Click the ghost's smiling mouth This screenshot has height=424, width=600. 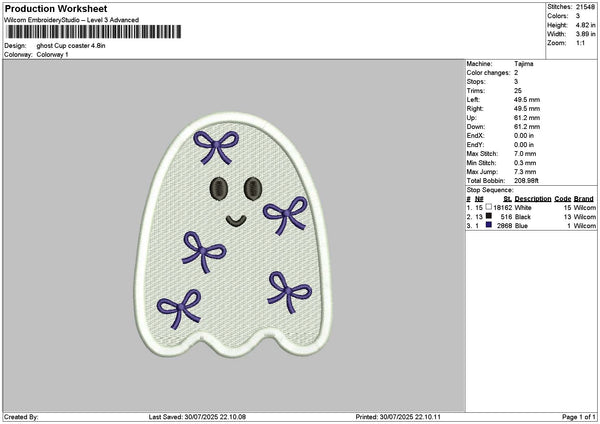coord(233,219)
